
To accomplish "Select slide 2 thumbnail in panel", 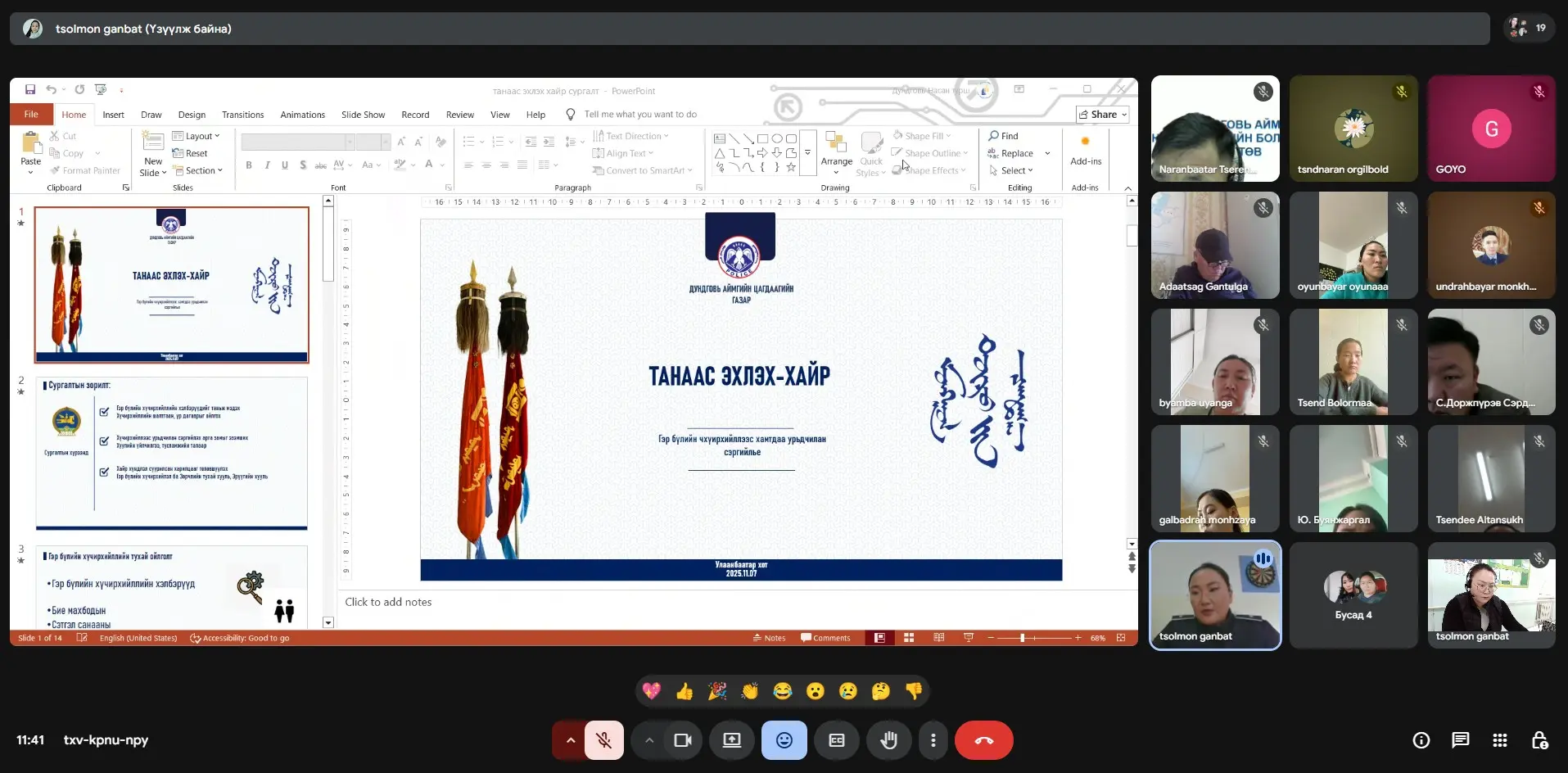I will (171, 453).
